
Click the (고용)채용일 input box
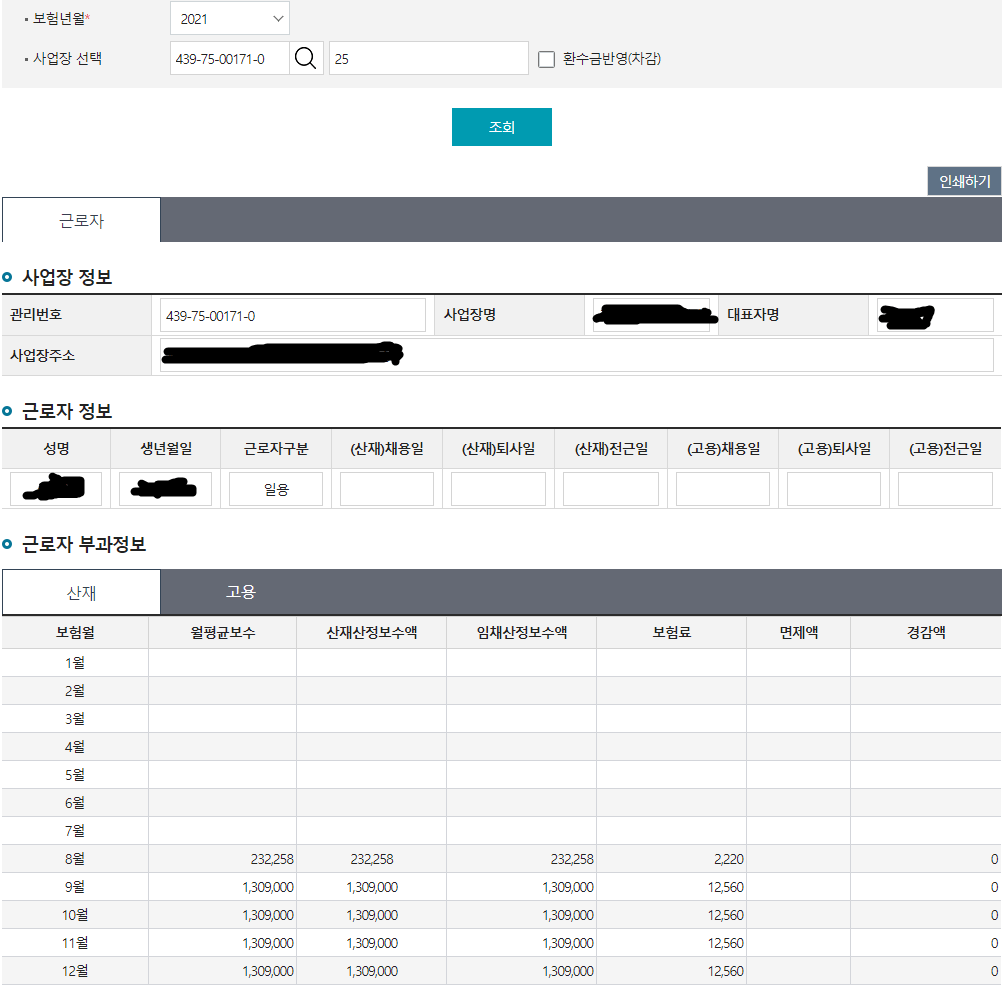(x=723, y=489)
